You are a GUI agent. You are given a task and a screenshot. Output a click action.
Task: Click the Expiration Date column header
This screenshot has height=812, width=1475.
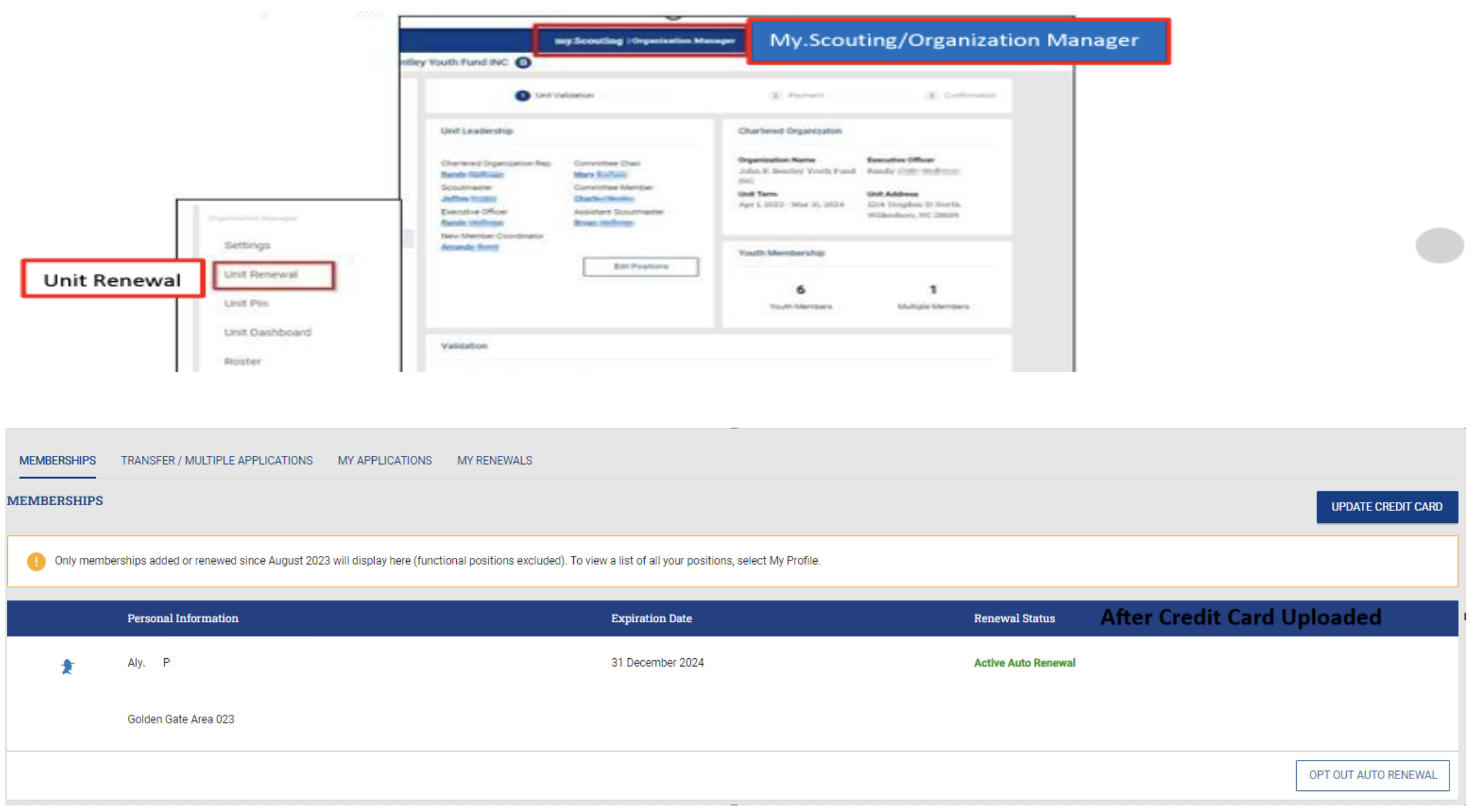point(651,618)
